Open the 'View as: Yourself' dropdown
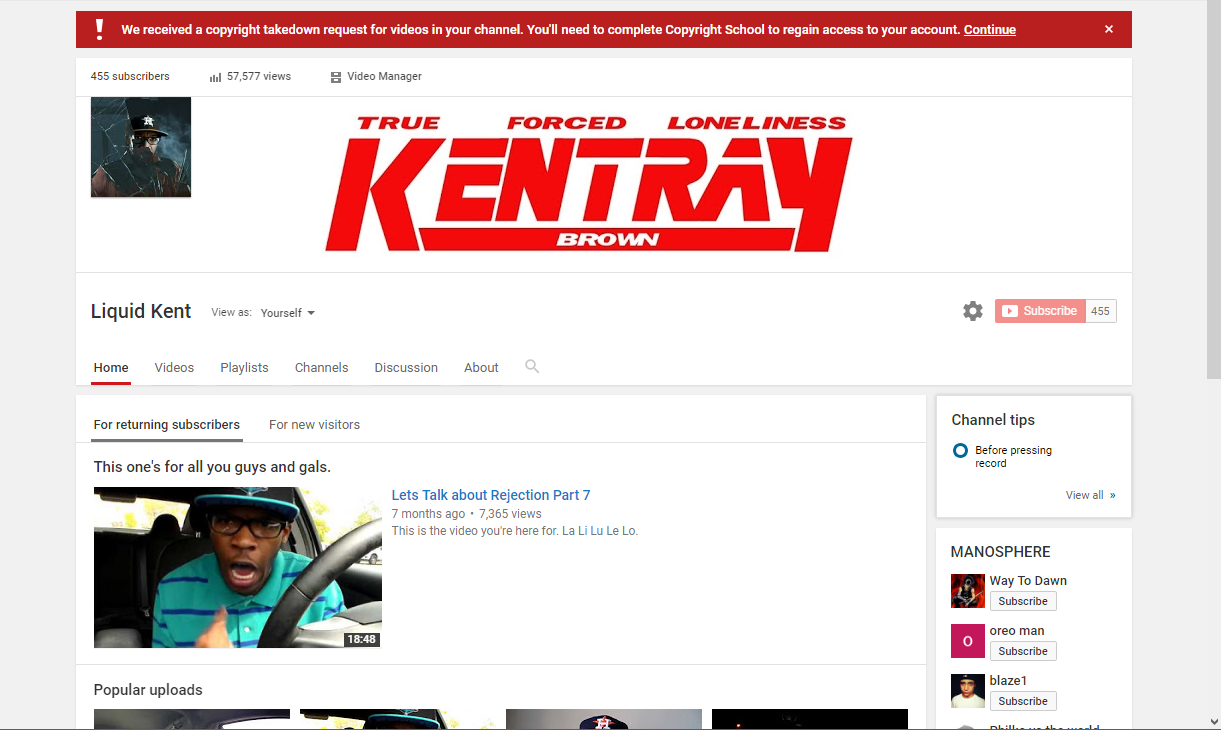Viewport: 1221px width, 730px height. tap(287, 313)
